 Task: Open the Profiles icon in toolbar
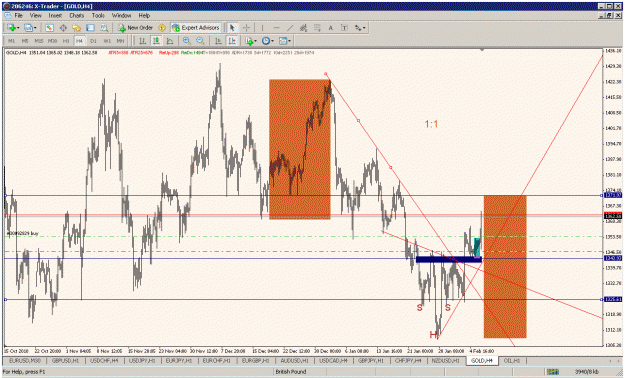pyautogui.click(x=28, y=28)
